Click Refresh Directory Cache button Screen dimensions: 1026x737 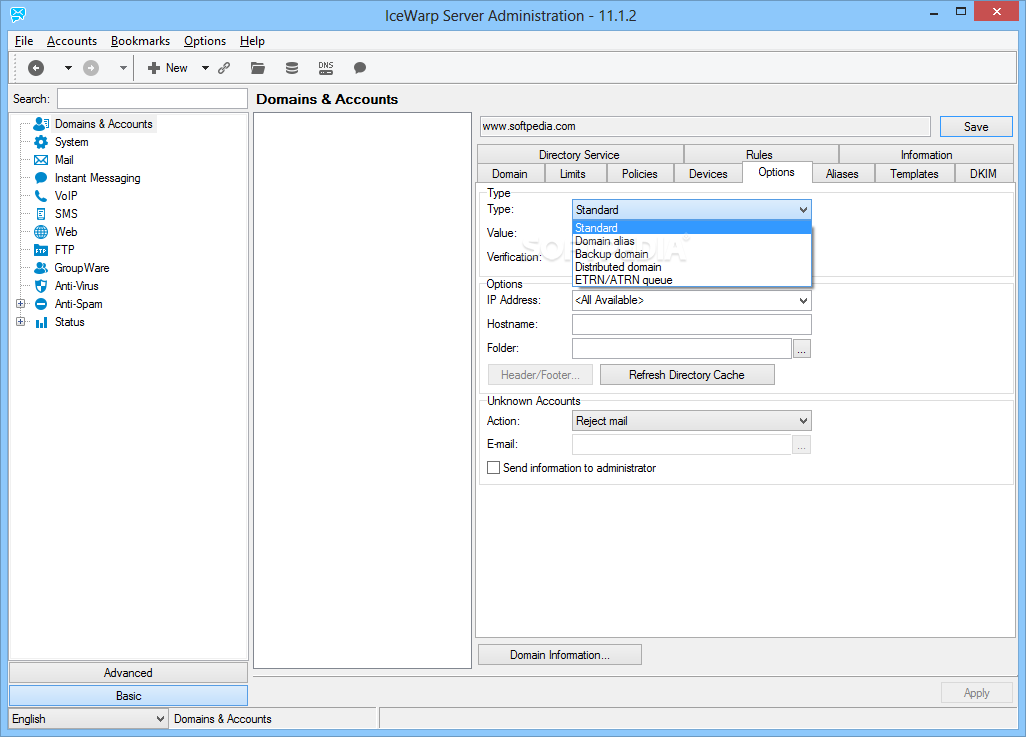[687, 375]
